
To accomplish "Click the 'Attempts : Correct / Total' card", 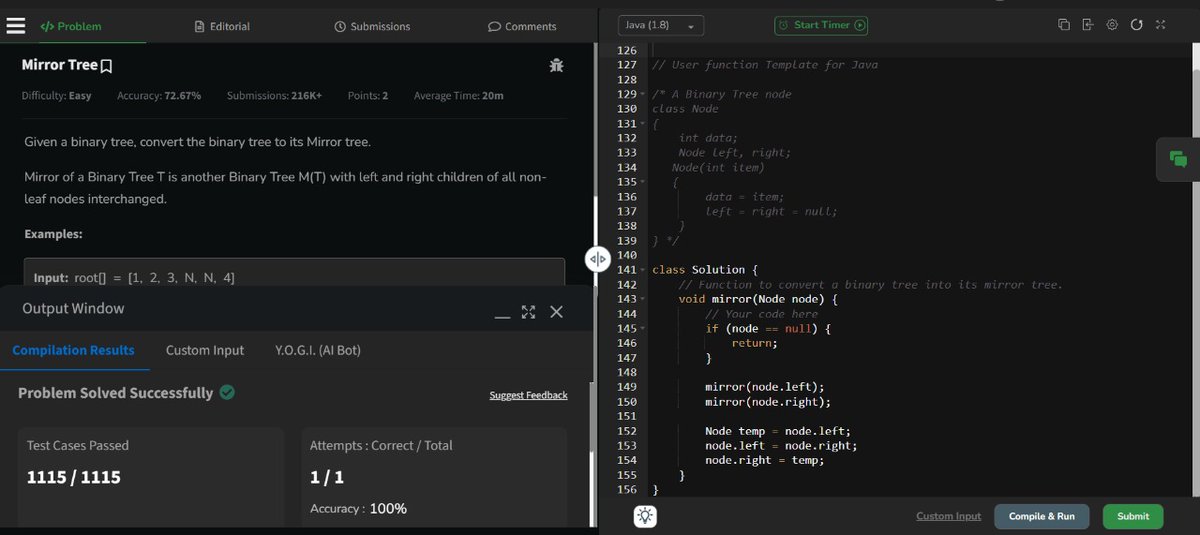I will [x=434, y=477].
